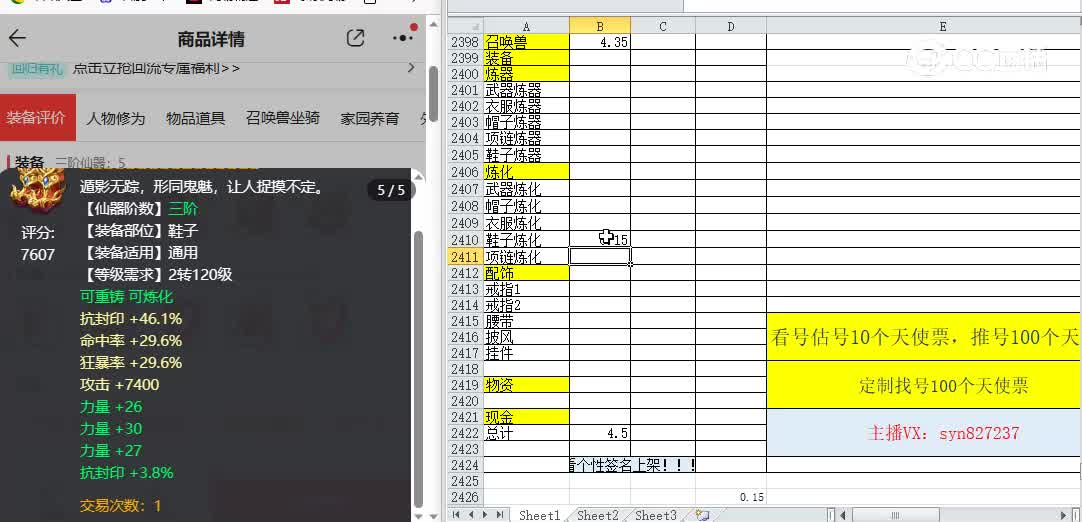The width and height of the screenshot is (1082, 522).
Task: Select the 武器炼器 cell
Action: [527, 90]
